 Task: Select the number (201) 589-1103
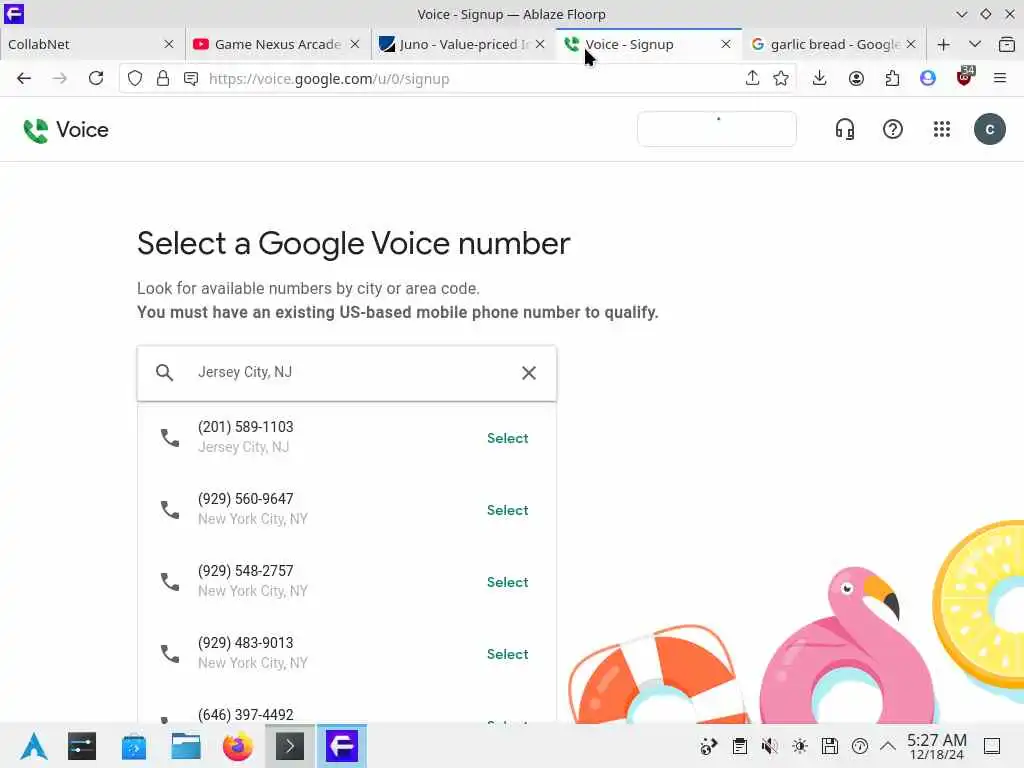tap(507, 438)
